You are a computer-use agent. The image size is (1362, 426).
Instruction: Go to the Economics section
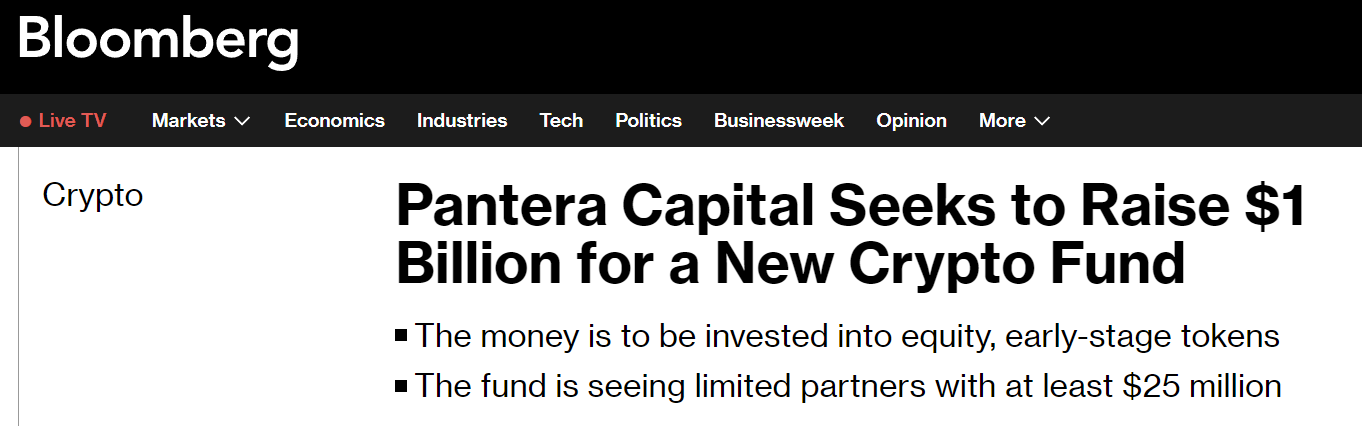pyautogui.click(x=334, y=121)
